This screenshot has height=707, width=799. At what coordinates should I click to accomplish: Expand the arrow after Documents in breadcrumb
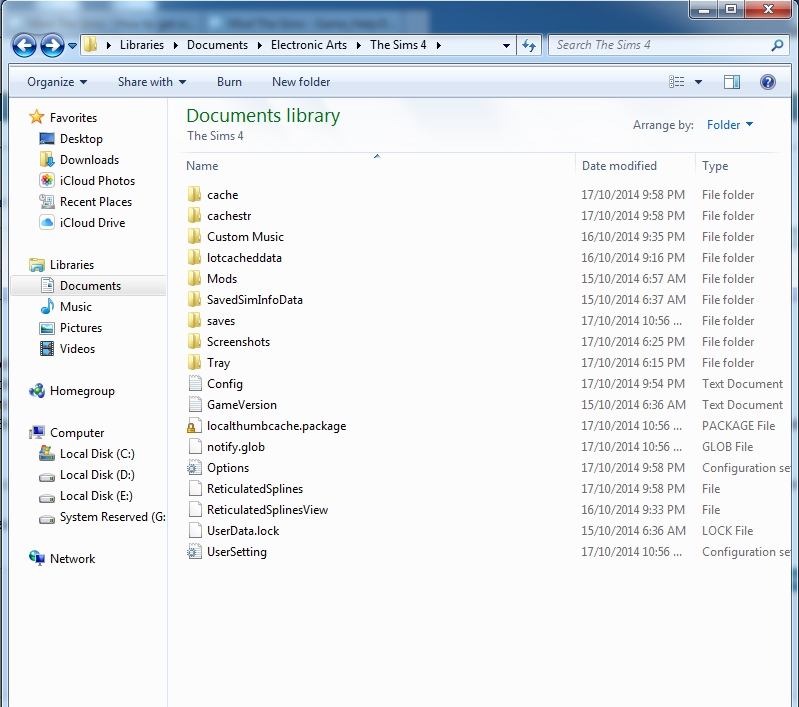[x=259, y=45]
